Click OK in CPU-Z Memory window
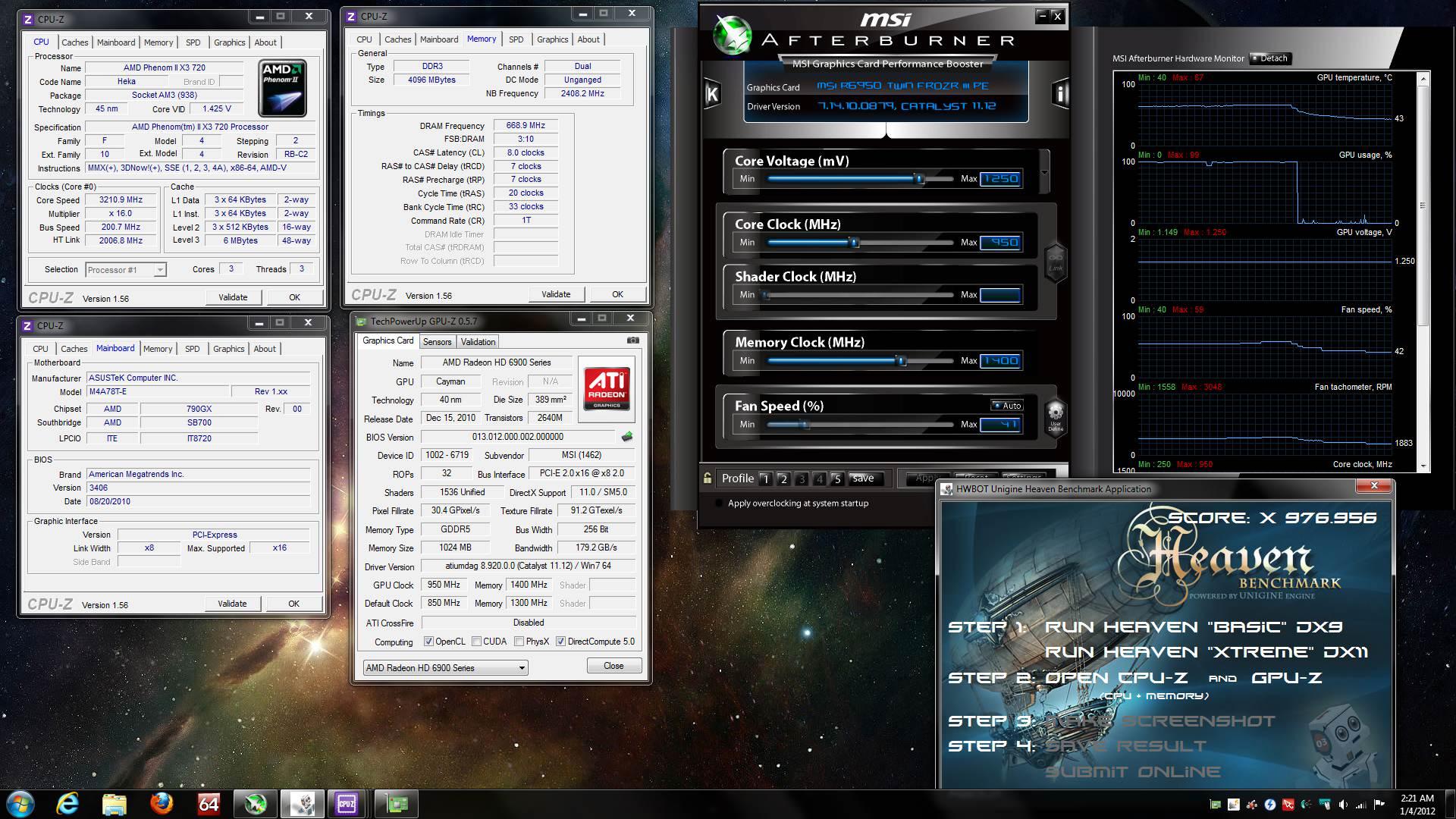 click(x=617, y=294)
